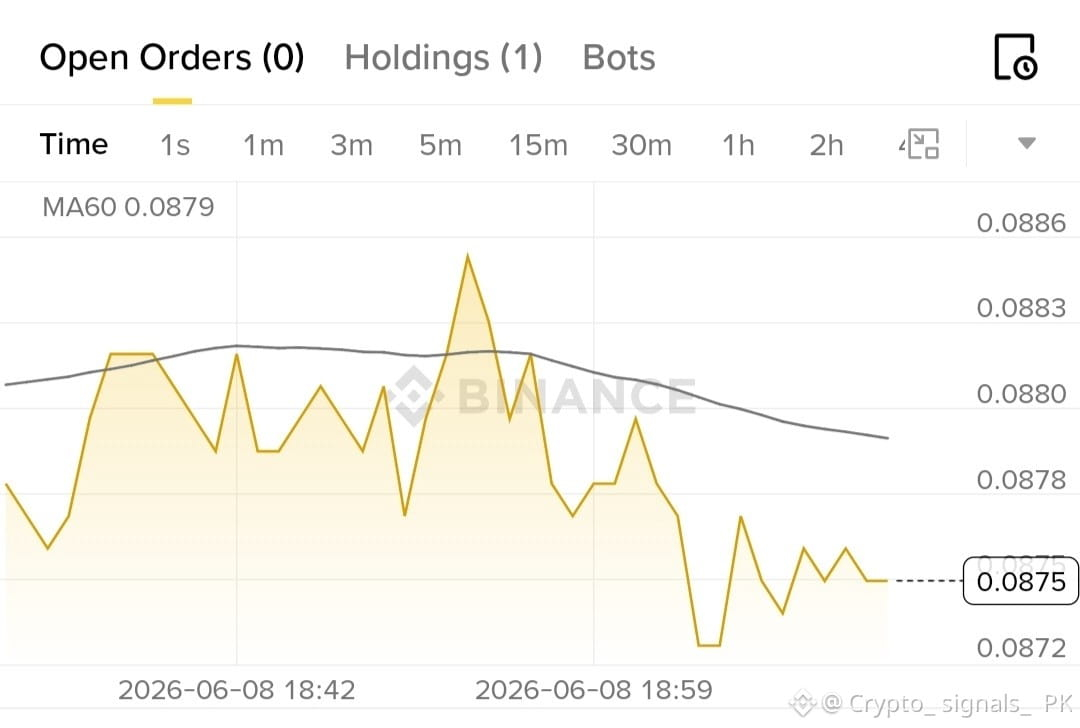Open the chart layout and fullscreen icon
The height and width of the screenshot is (728, 1080).
point(920,144)
